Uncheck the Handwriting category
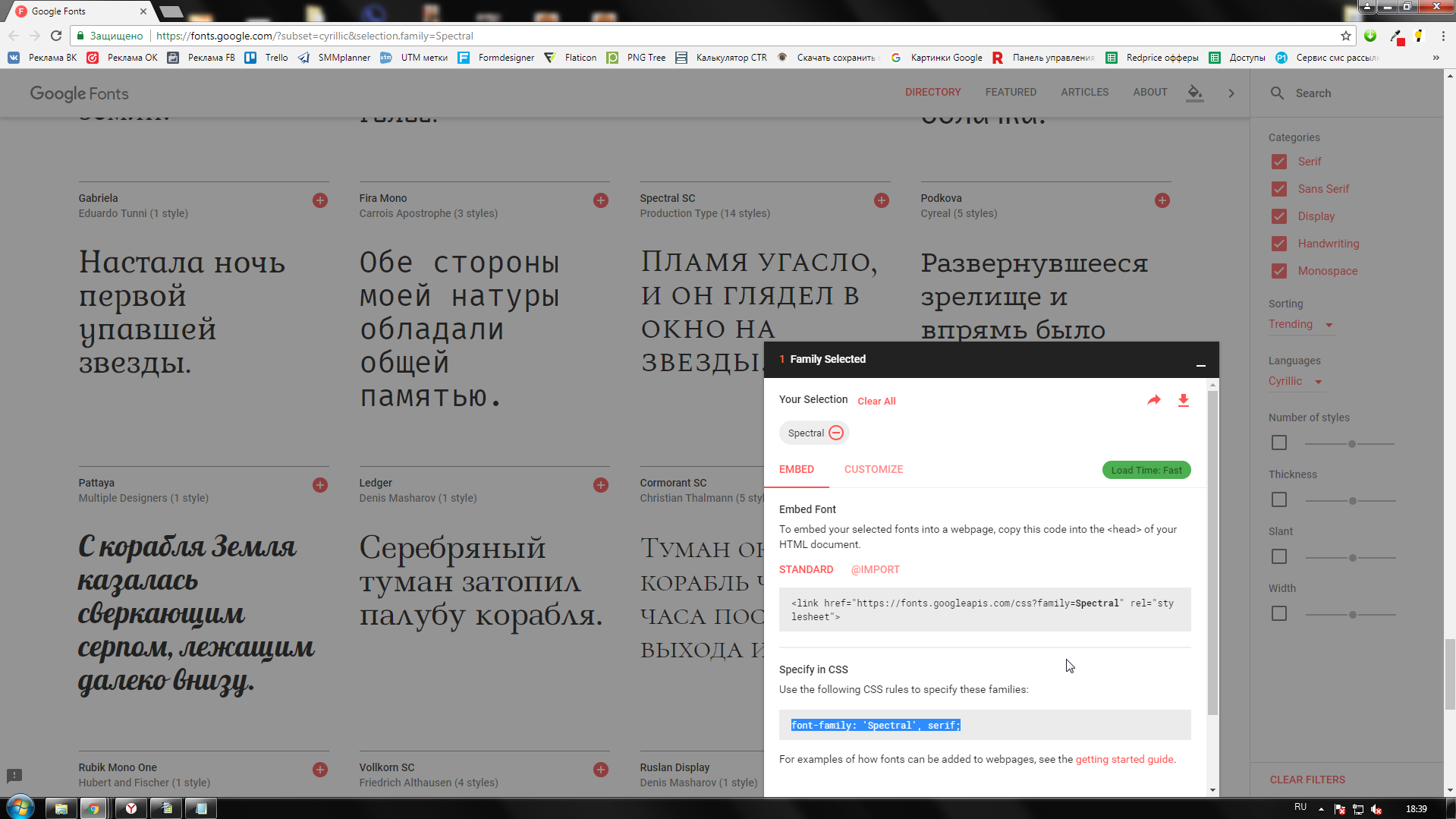 coord(1279,244)
